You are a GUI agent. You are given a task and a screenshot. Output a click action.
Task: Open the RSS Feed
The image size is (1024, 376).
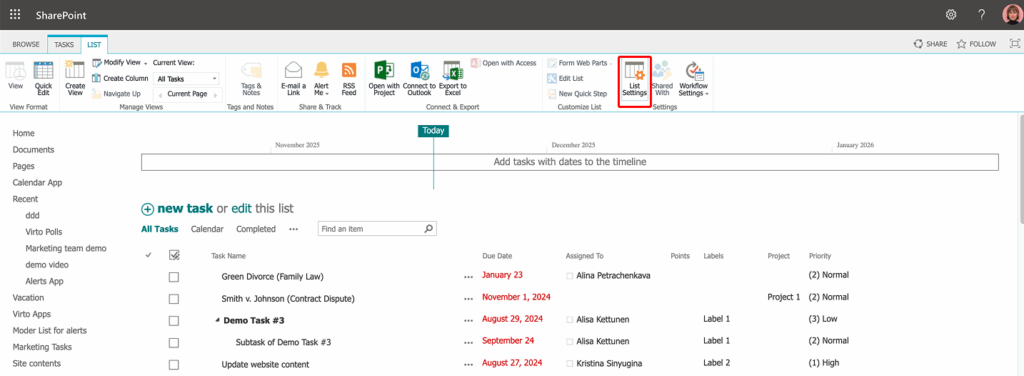[x=349, y=79]
